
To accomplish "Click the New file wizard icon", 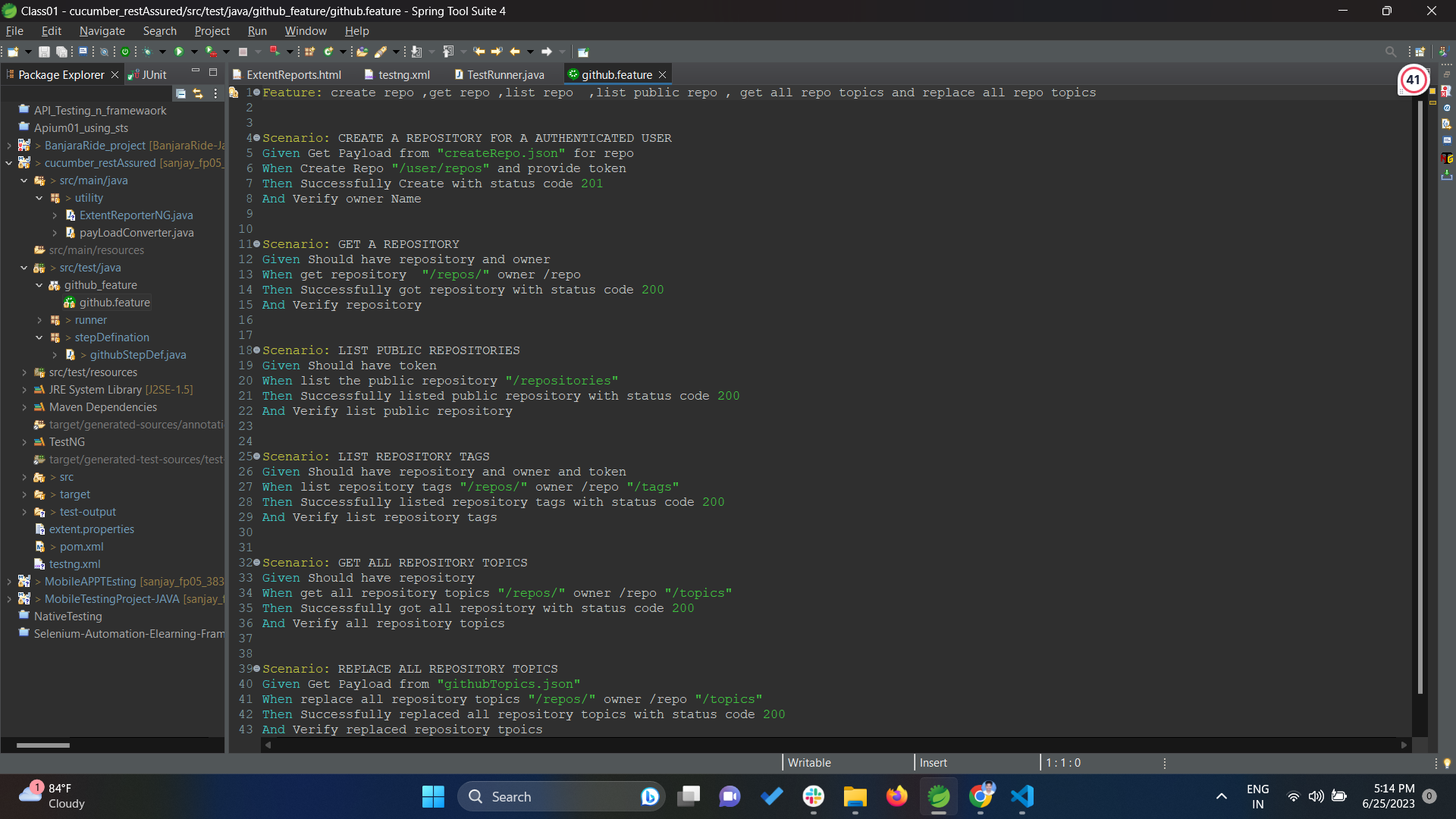I will point(13,52).
